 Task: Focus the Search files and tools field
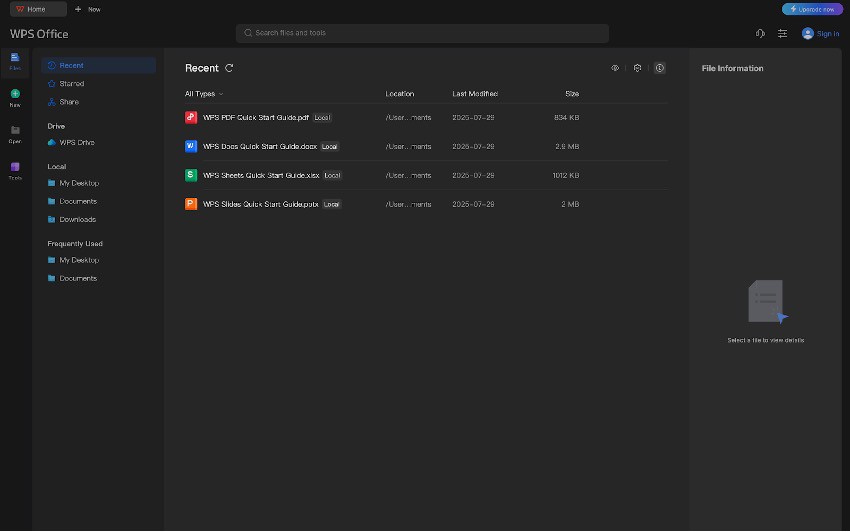point(422,33)
